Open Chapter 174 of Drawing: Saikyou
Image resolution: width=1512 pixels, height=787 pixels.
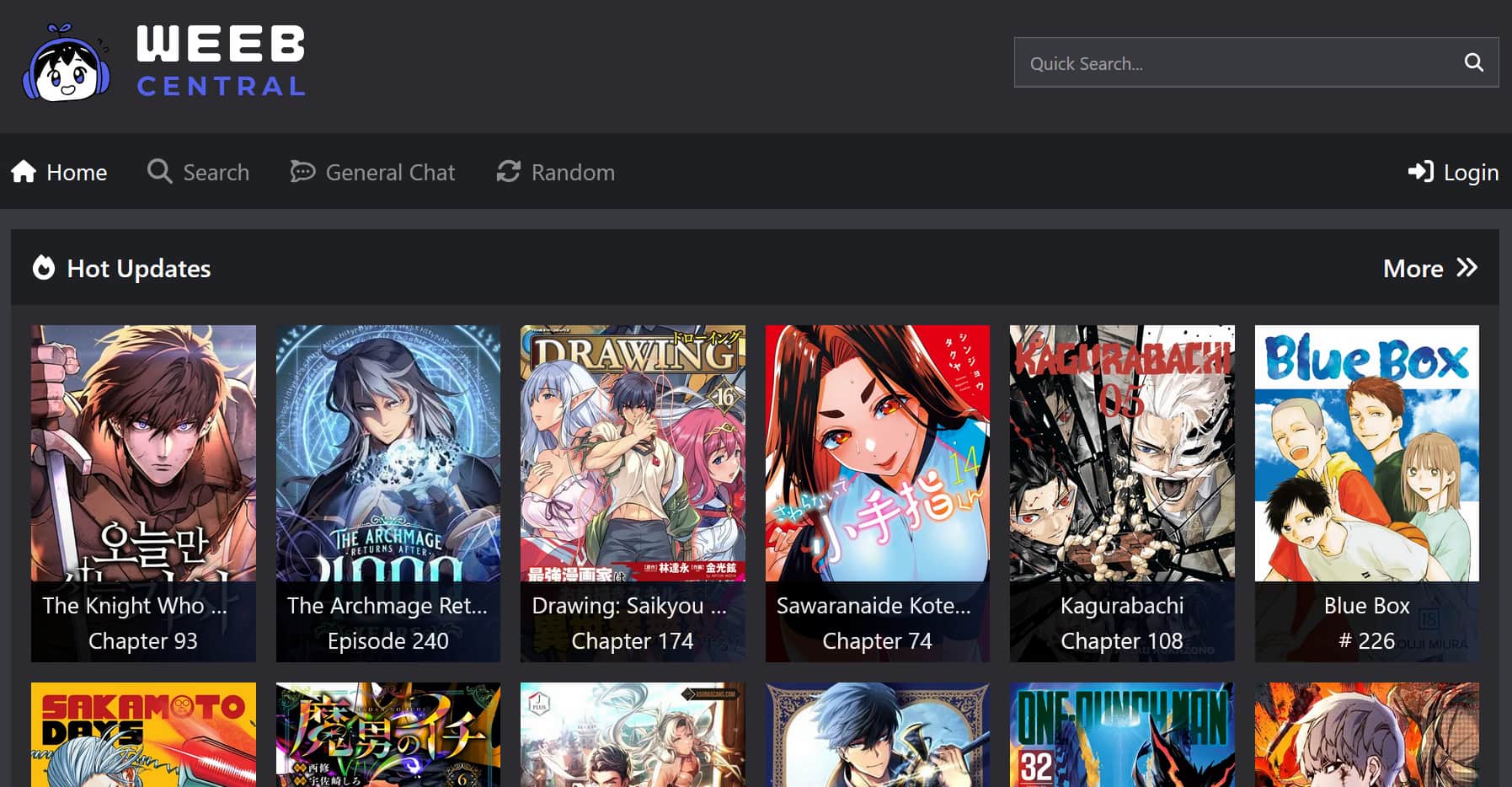[x=633, y=641]
